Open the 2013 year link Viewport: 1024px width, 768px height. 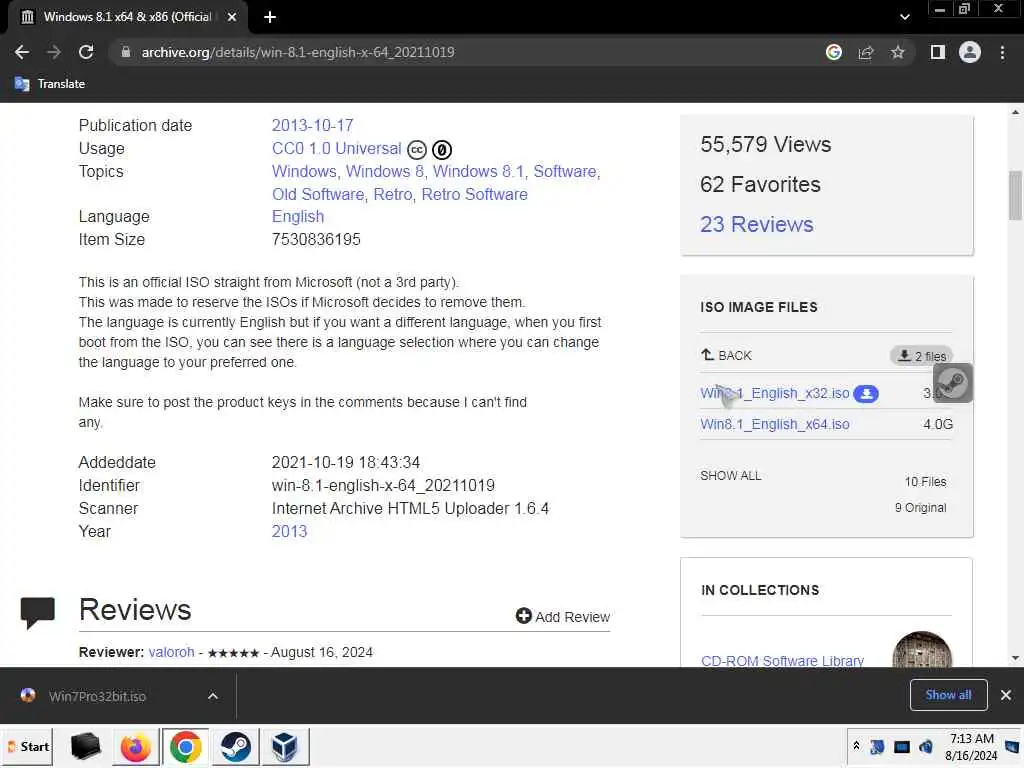pyautogui.click(x=289, y=532)
